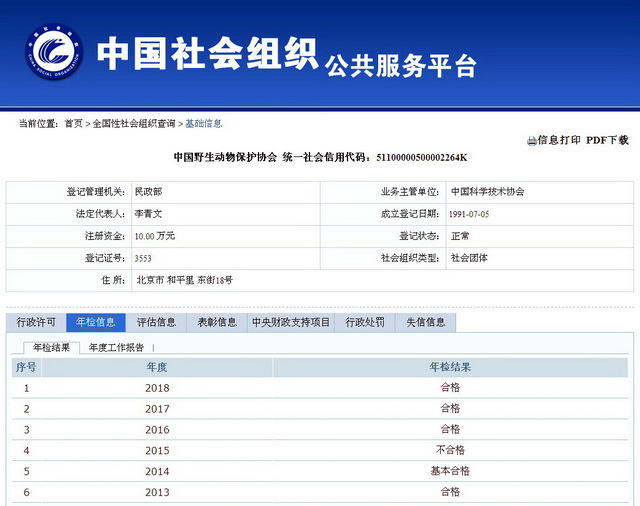Image resolution: width=640 pixels, height=506 pixels.
Task: Open 全国性社会组织查询 breadcrumb link
Action: point(134,123)
